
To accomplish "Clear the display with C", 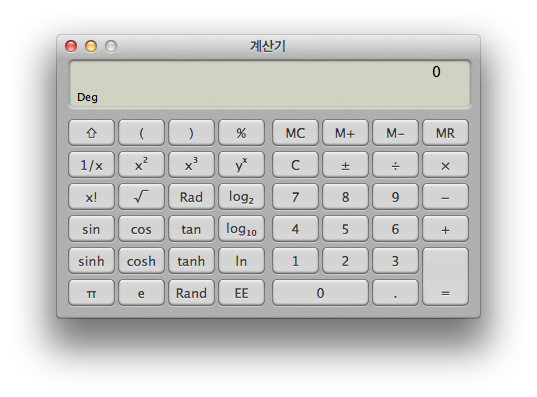I will coord(295,165).
